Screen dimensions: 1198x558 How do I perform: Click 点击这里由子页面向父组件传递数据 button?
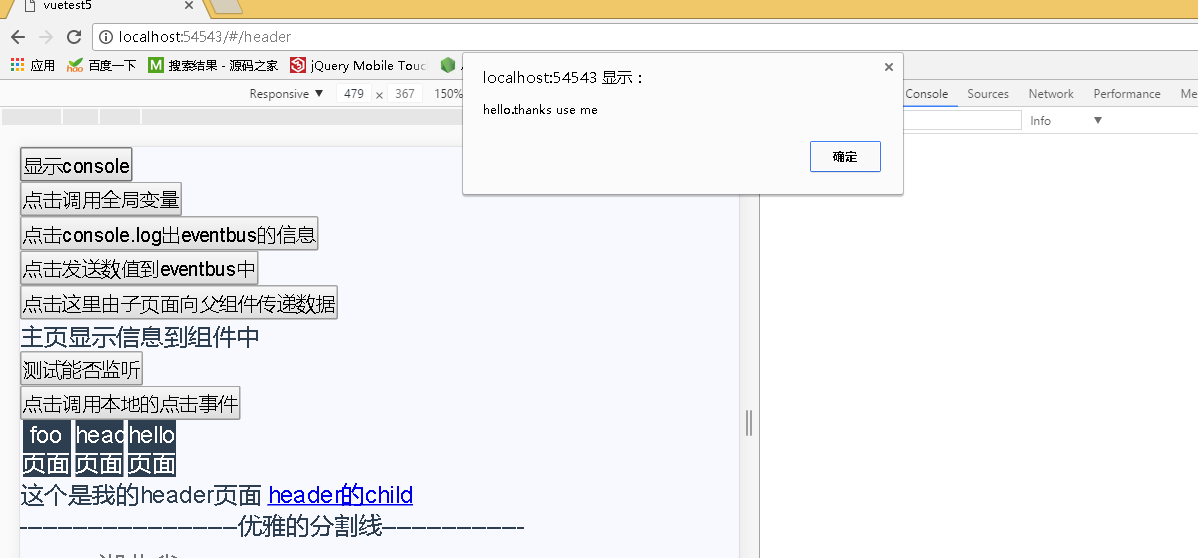[179, 303]
